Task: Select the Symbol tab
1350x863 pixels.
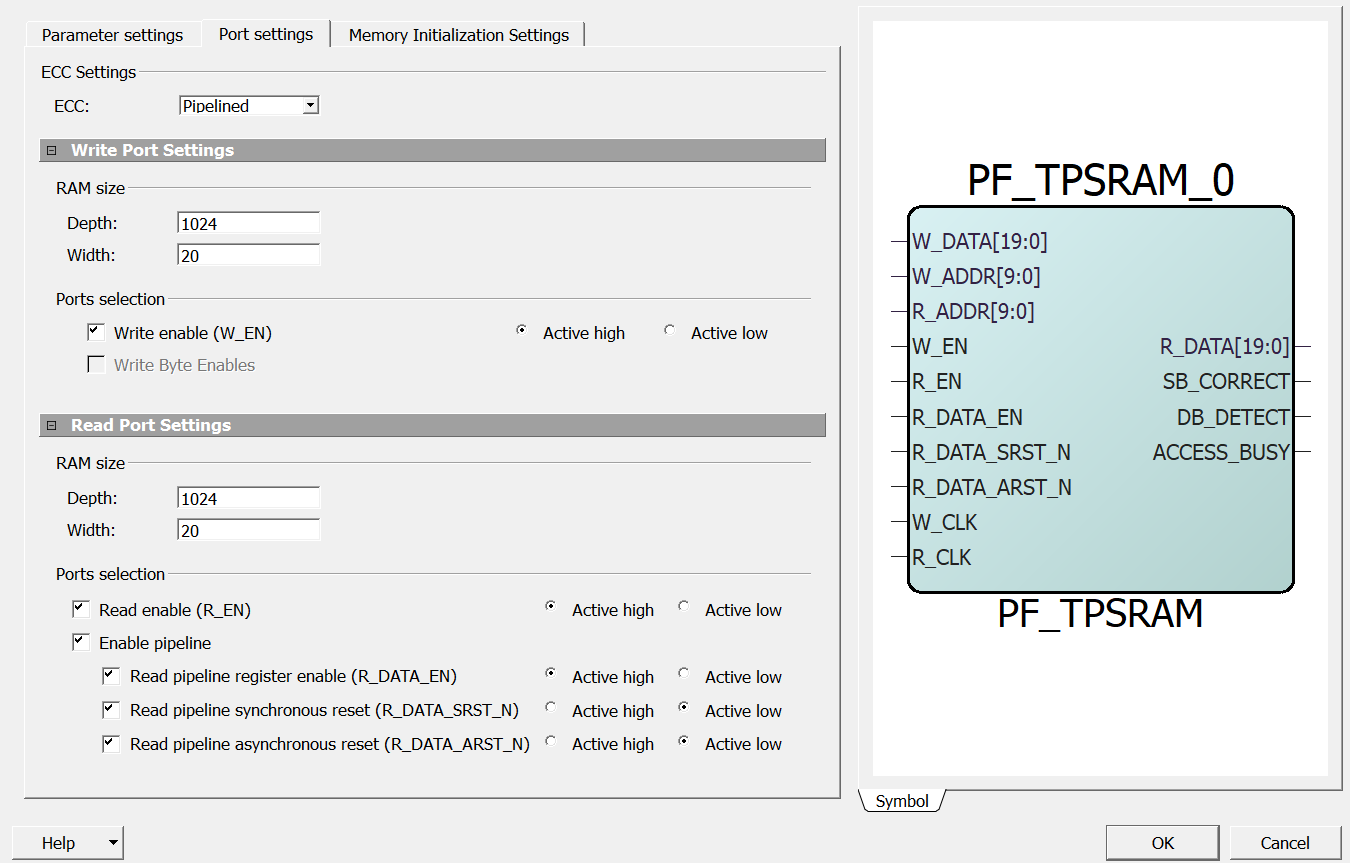Action: coord(902,801)
